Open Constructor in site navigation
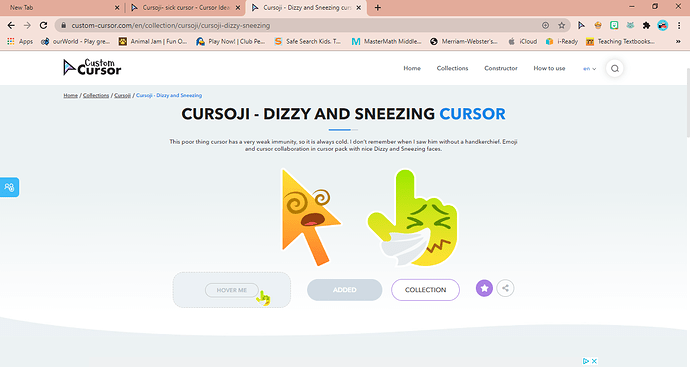690x367 pixels. (501, 68)
